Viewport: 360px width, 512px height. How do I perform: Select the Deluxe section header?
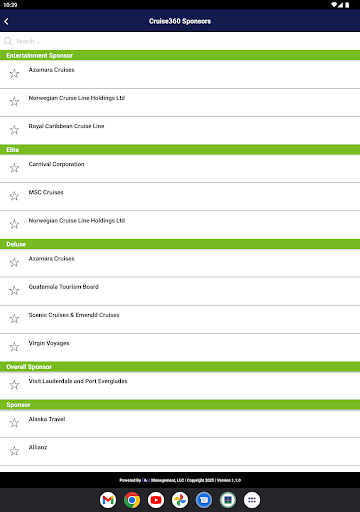180,244
